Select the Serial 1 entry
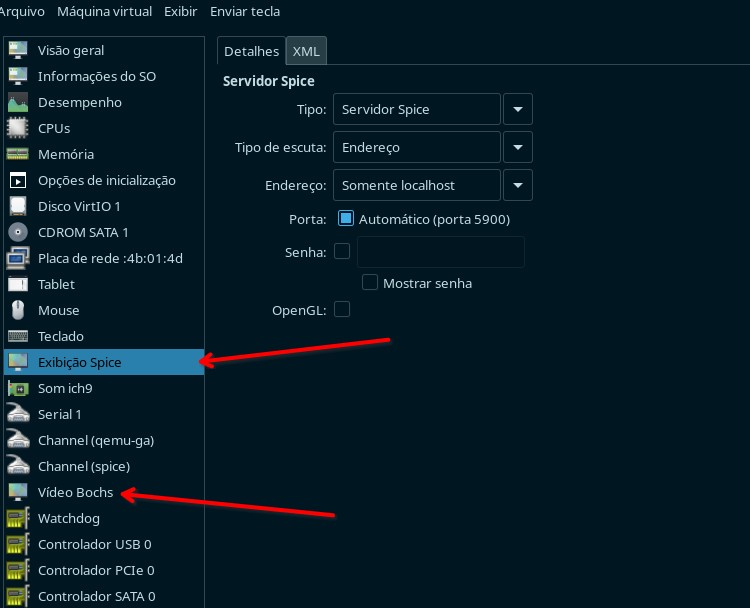The height and width of the screenshot is (608, 750). click(104, 414)
